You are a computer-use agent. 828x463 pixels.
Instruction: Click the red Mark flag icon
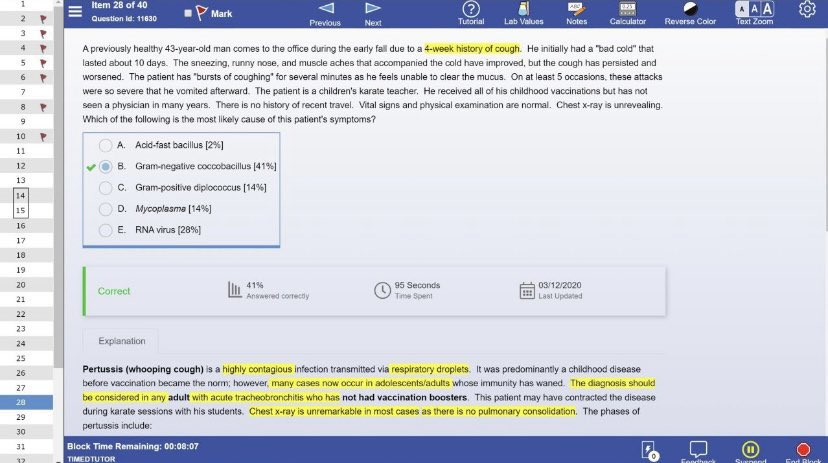(x=201, y=13)
